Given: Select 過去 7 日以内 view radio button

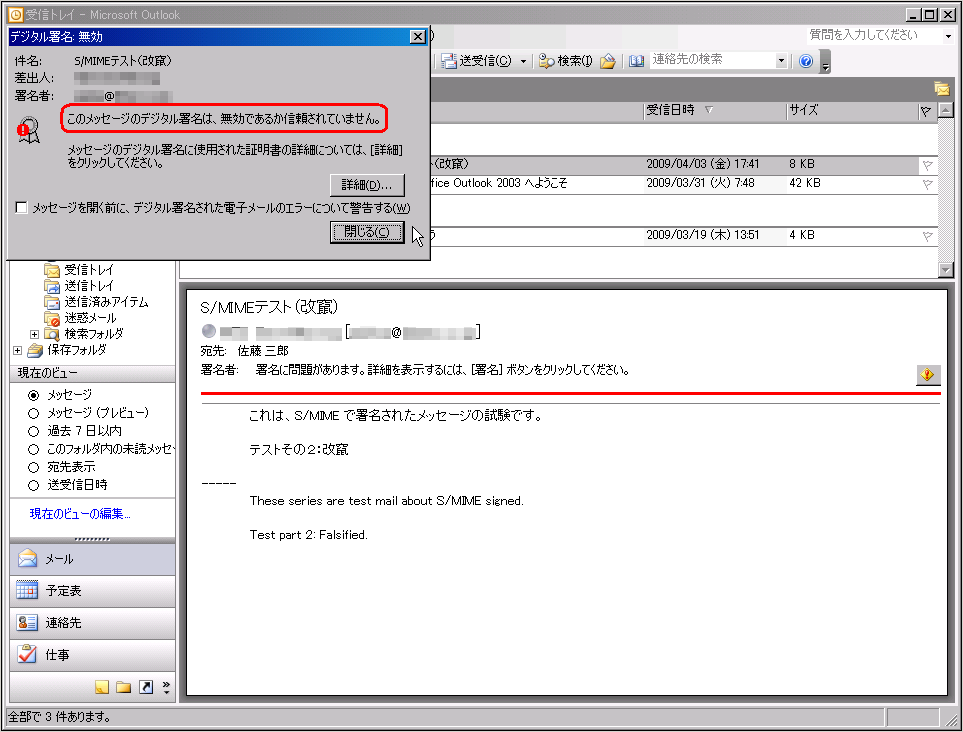Looking at the screenshot, I should click(x=34, y=431).
